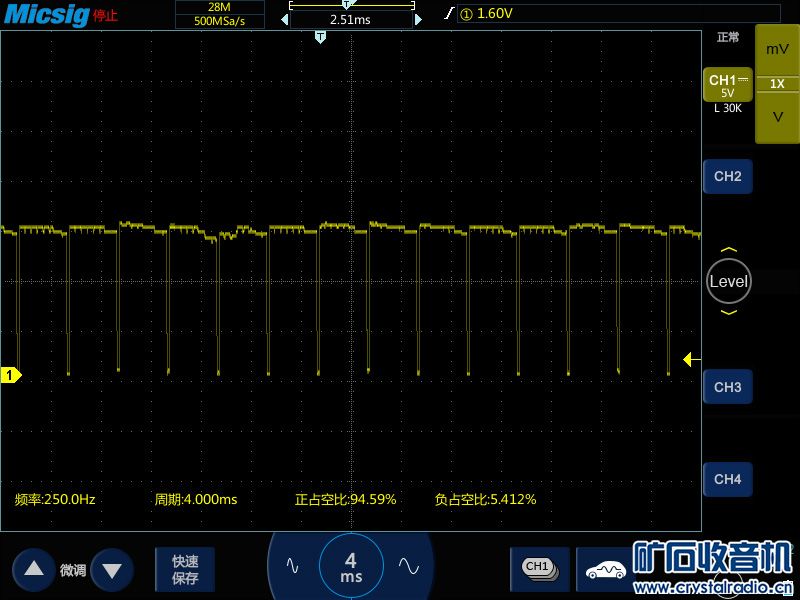Image resolution: width=800 pixels, height=600 pixels.
Task: Click the quick save button
Action: 185,569
